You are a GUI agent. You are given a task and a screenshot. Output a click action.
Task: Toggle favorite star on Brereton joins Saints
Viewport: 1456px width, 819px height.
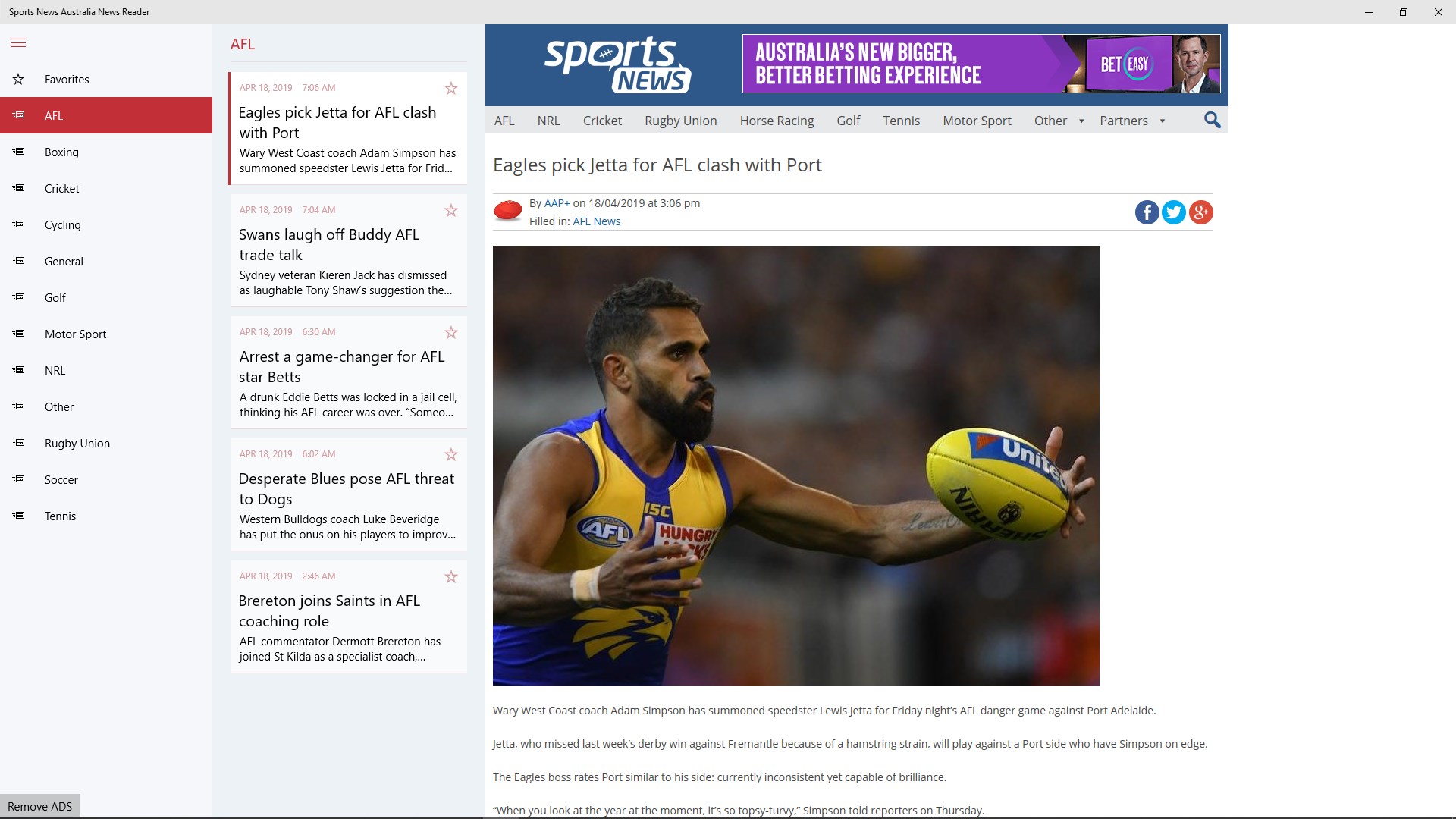pos(451,577)
